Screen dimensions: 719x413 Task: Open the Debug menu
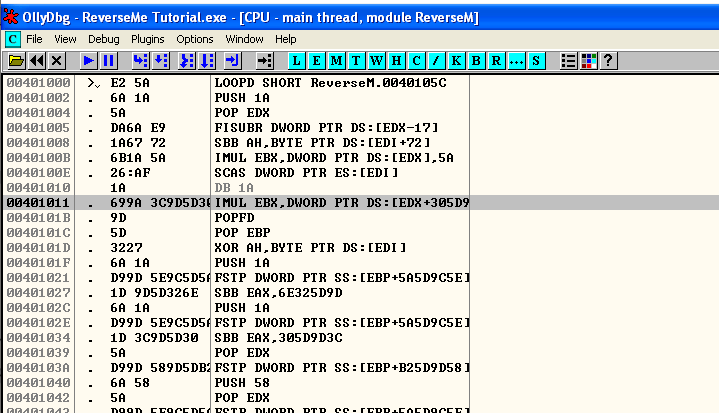104,39
